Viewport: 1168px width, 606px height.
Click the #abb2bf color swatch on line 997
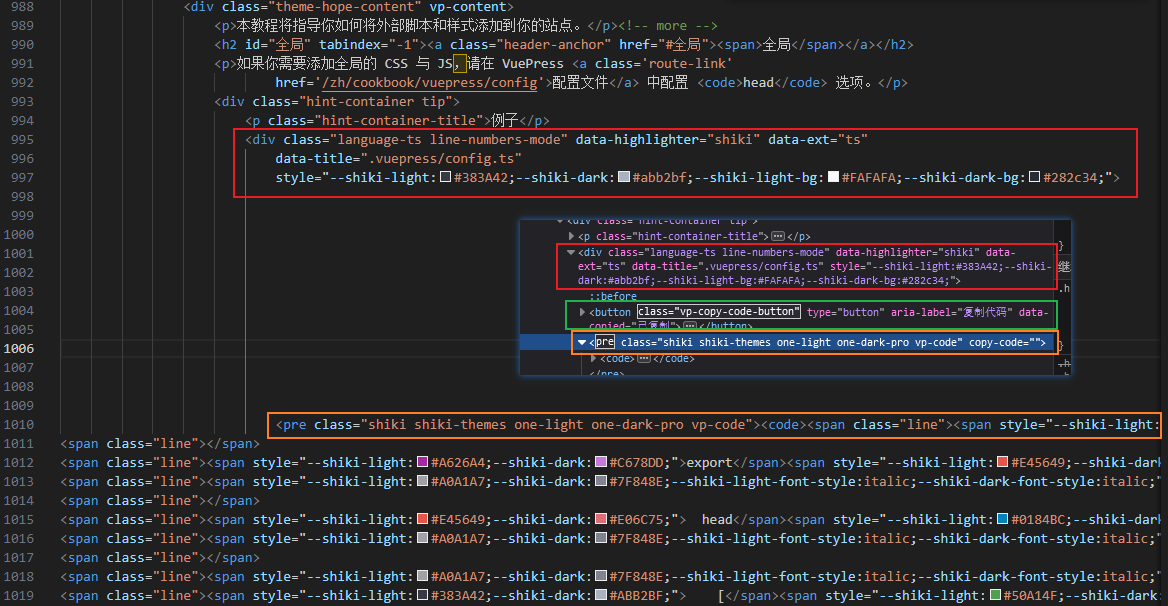pos(624,177)
